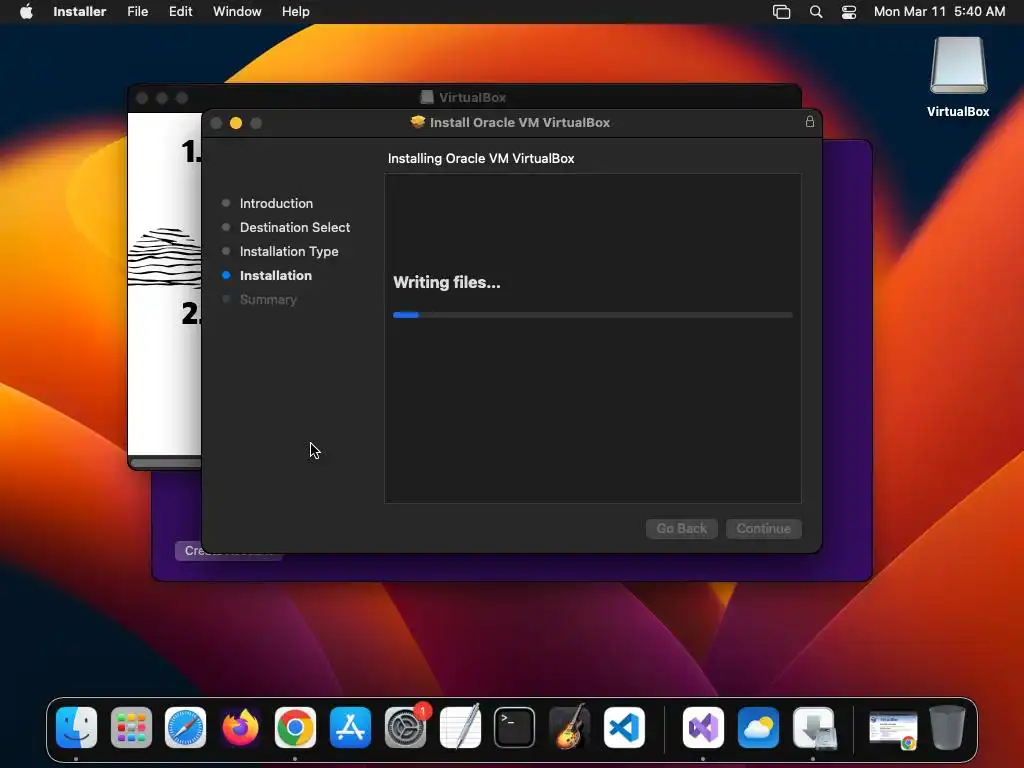Open the Installer menu
This screenshot has height=768, width=1024.
(80, 12)
